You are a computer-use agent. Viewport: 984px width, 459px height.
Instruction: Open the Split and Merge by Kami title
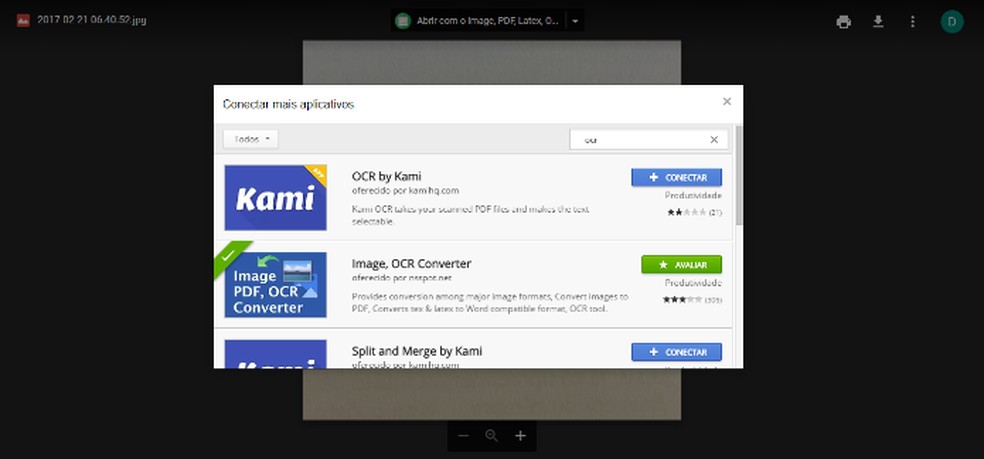point(417,351)
